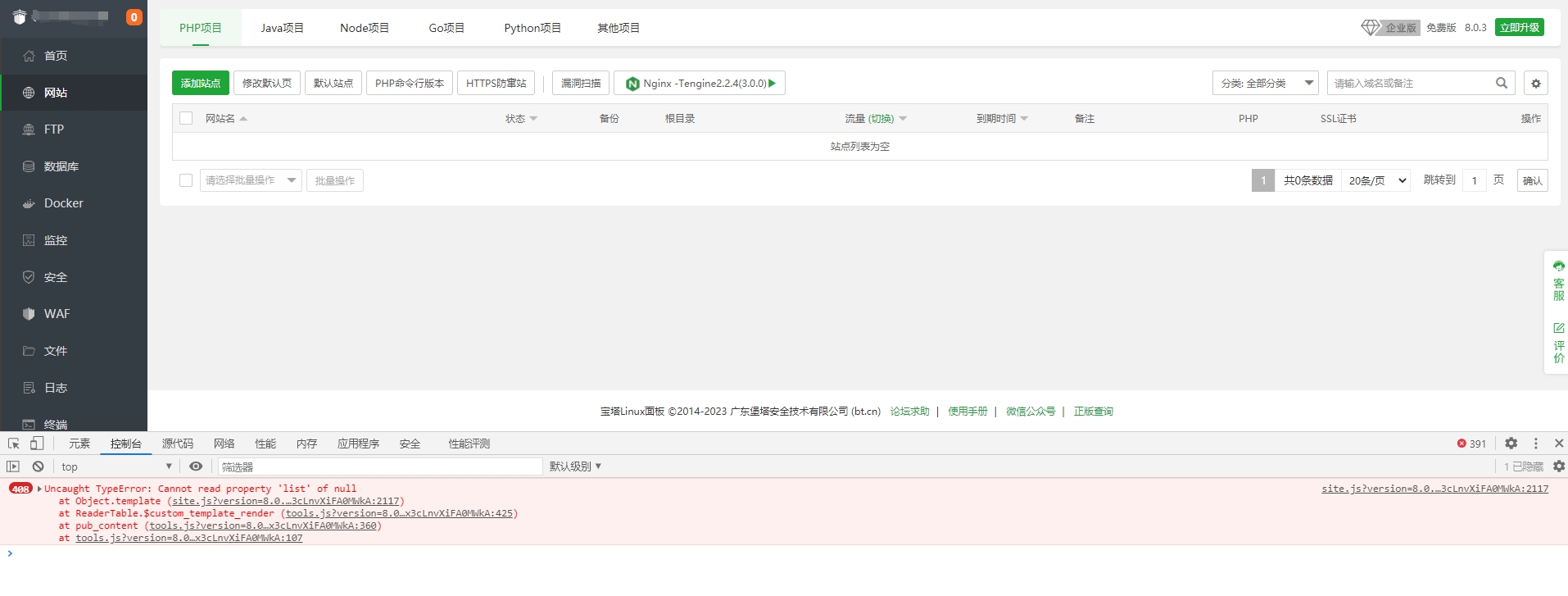Image resolution: width=1568 pixels, height=596 pixels.
Task: Open table settings gear icon
Action: point(1536,83)
